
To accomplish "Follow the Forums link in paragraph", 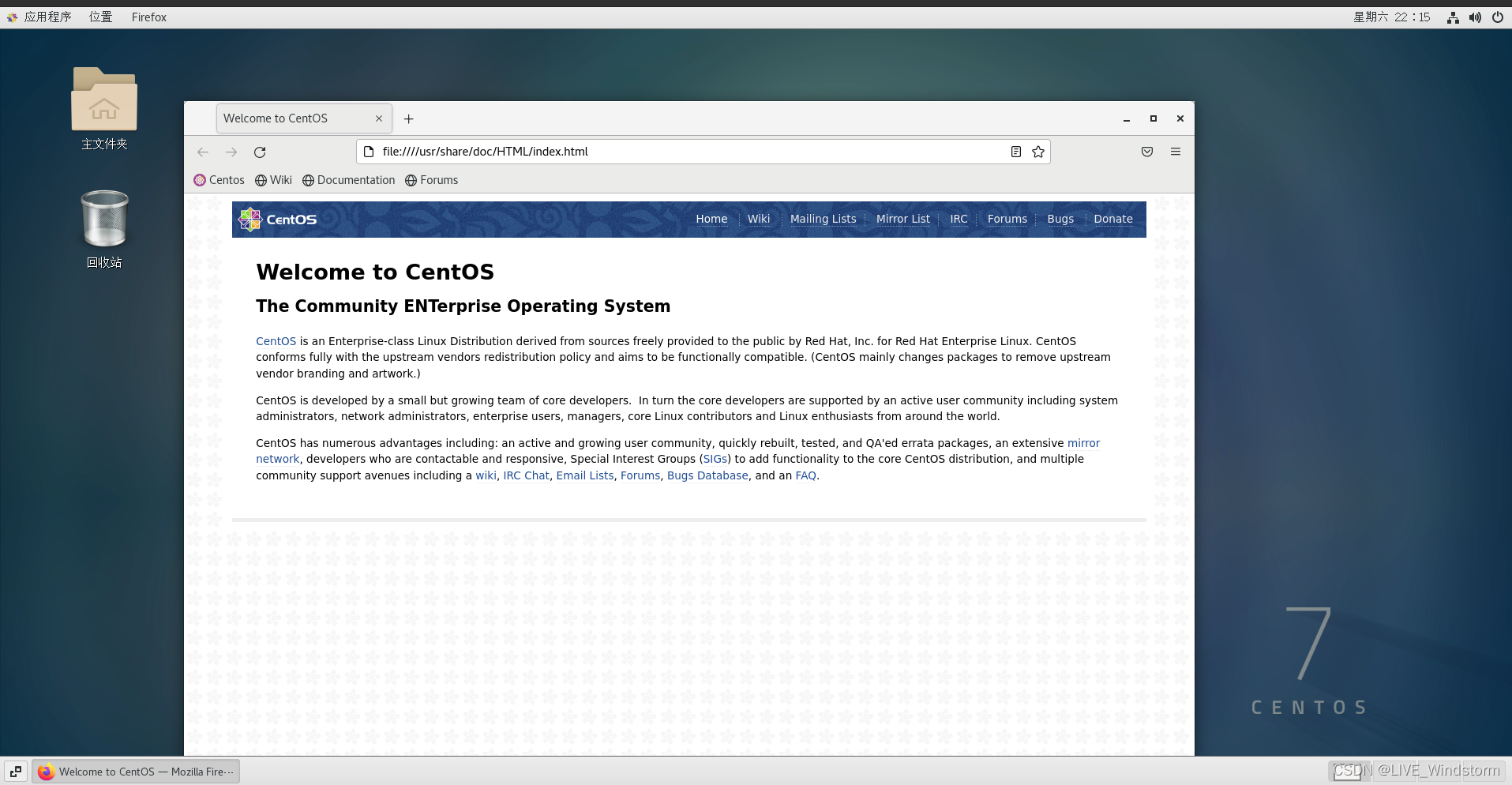I will [640, 475].
